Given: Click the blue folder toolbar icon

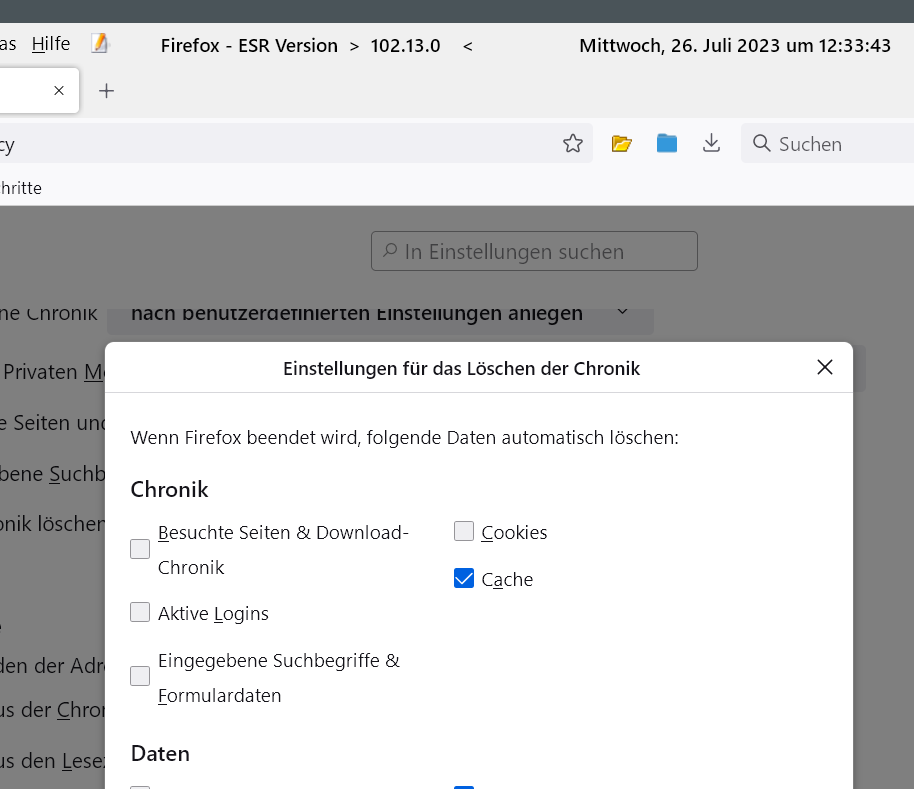Looking at the screenshot, I should (x=667, y=144).
